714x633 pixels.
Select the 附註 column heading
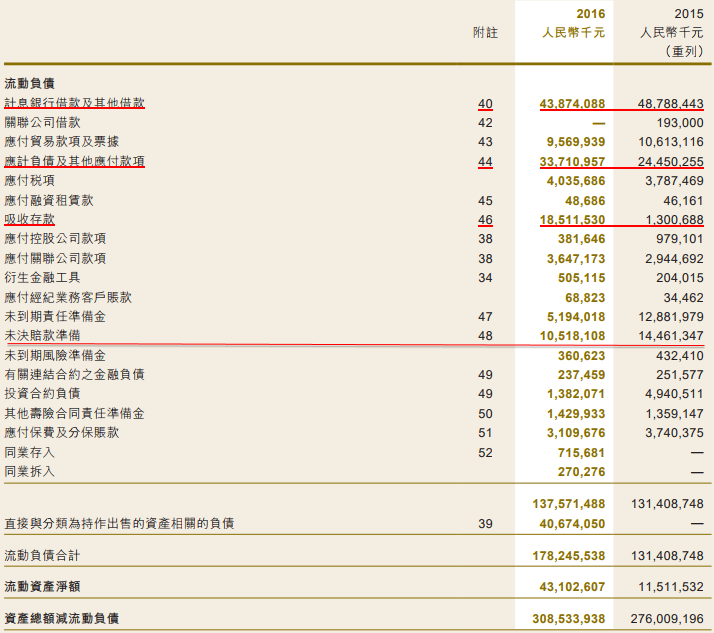pyautogui.click(x=485, y=32)
